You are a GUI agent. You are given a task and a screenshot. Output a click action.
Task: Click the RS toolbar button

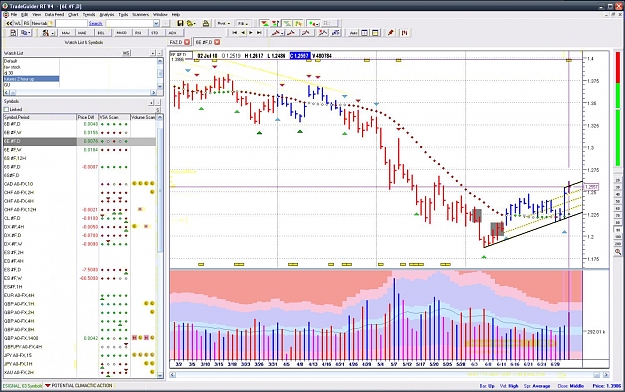coord(26,24)
